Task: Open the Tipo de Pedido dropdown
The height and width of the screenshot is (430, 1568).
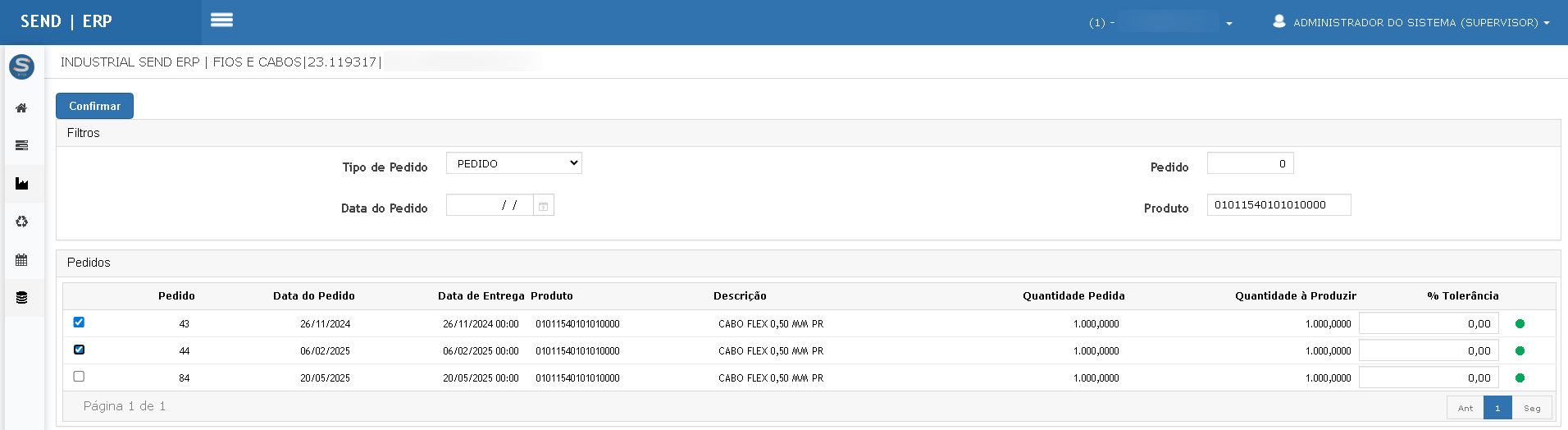Action: coord(513,163)
